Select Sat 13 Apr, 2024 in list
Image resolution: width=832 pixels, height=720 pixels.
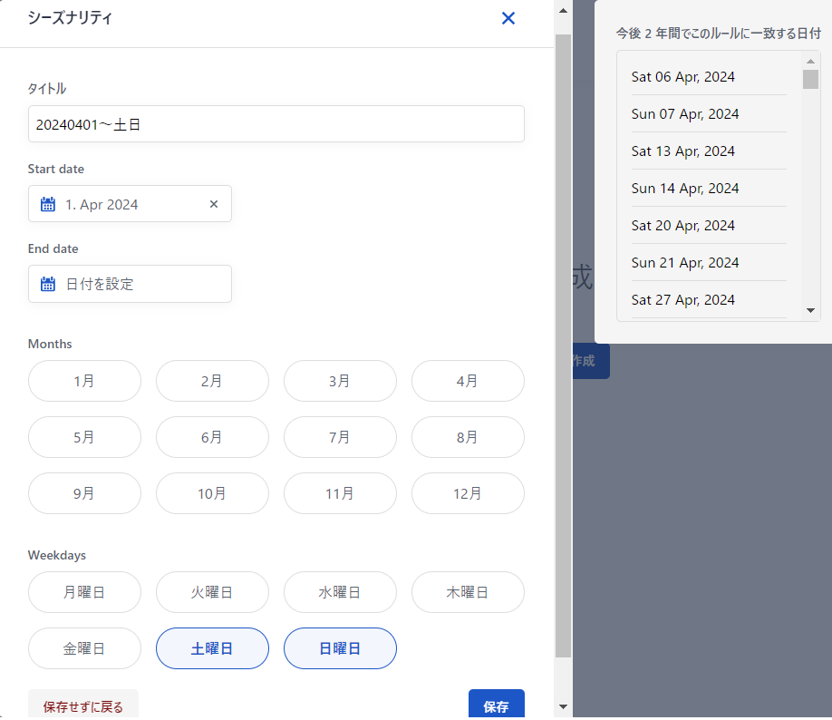[683, 151]
